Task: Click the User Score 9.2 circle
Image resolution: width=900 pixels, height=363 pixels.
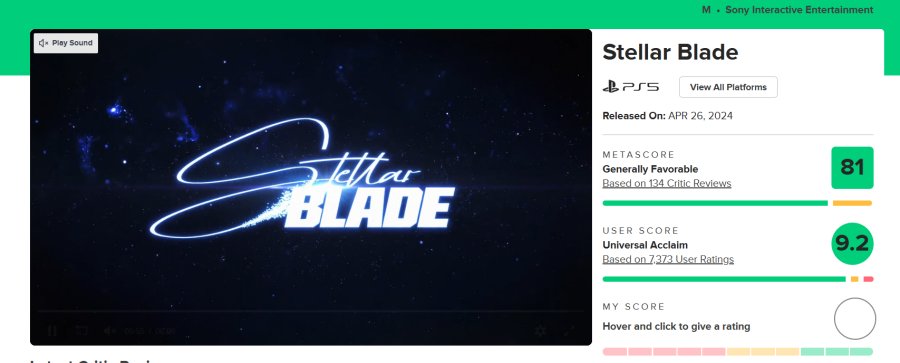Action: 852,244
